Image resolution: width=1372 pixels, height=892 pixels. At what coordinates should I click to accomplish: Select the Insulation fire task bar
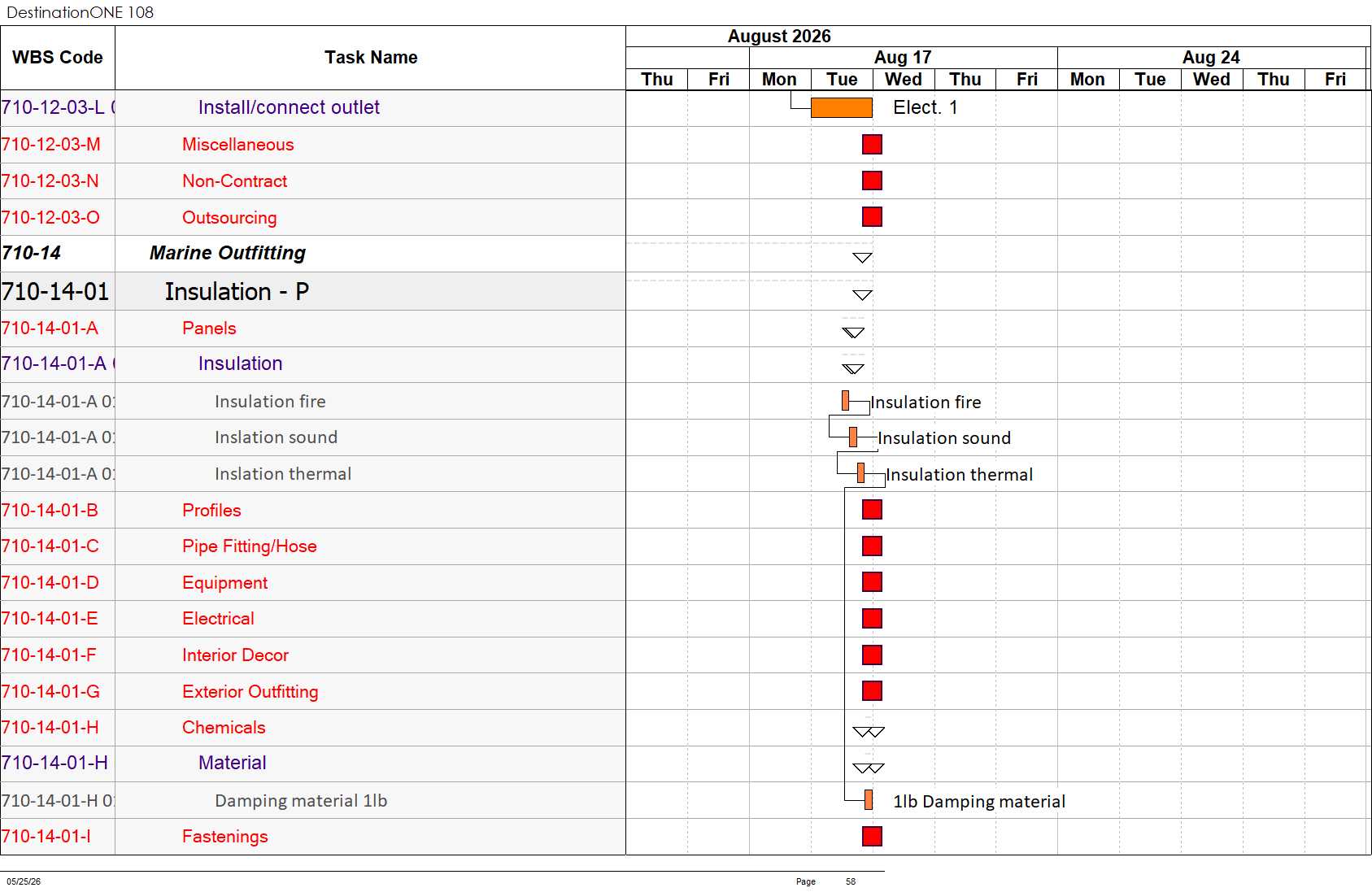point(846,400)
